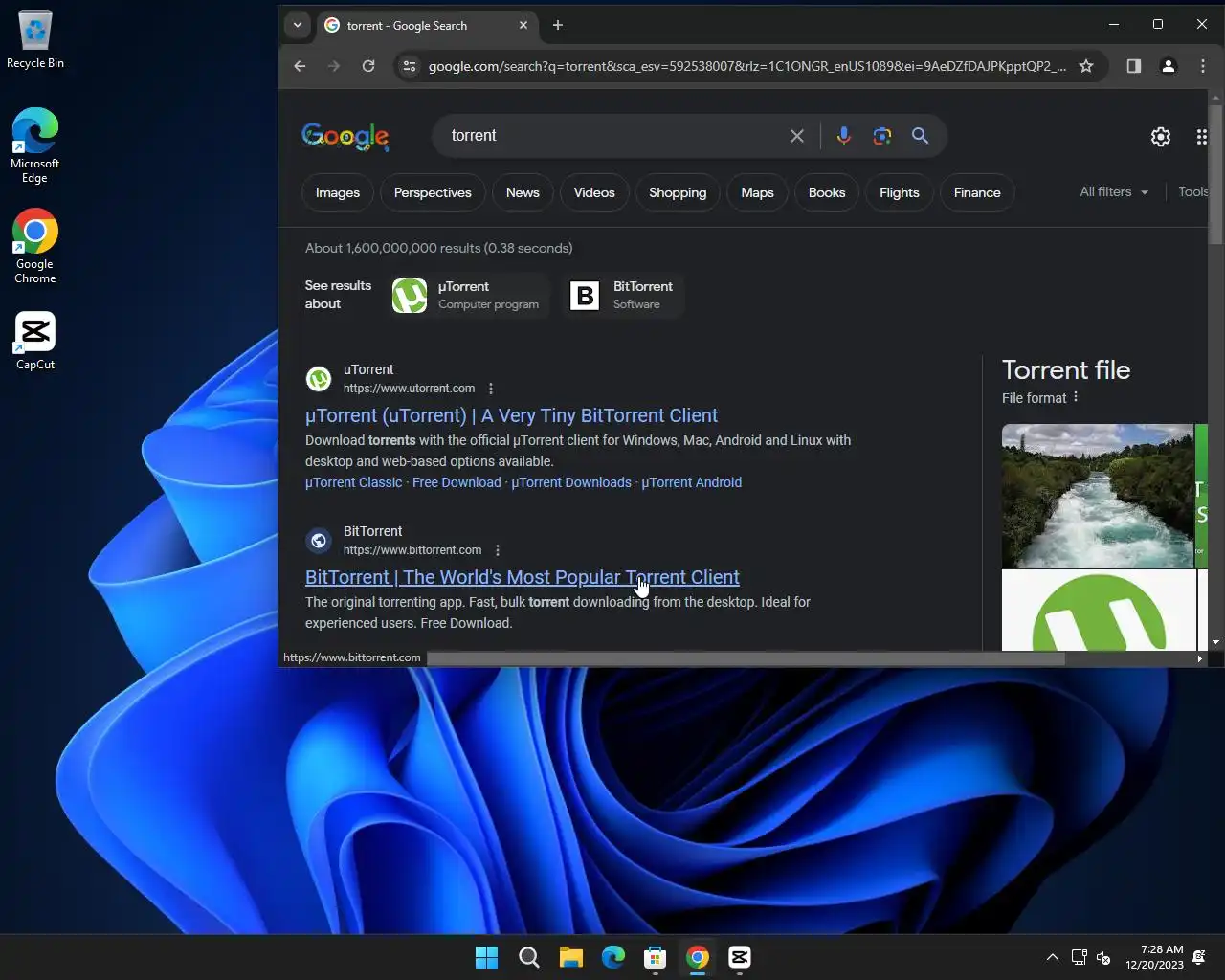Viewport: 1225px width, 980px height.
Task: Open a new Chrome tab
Action: (558, 26)
